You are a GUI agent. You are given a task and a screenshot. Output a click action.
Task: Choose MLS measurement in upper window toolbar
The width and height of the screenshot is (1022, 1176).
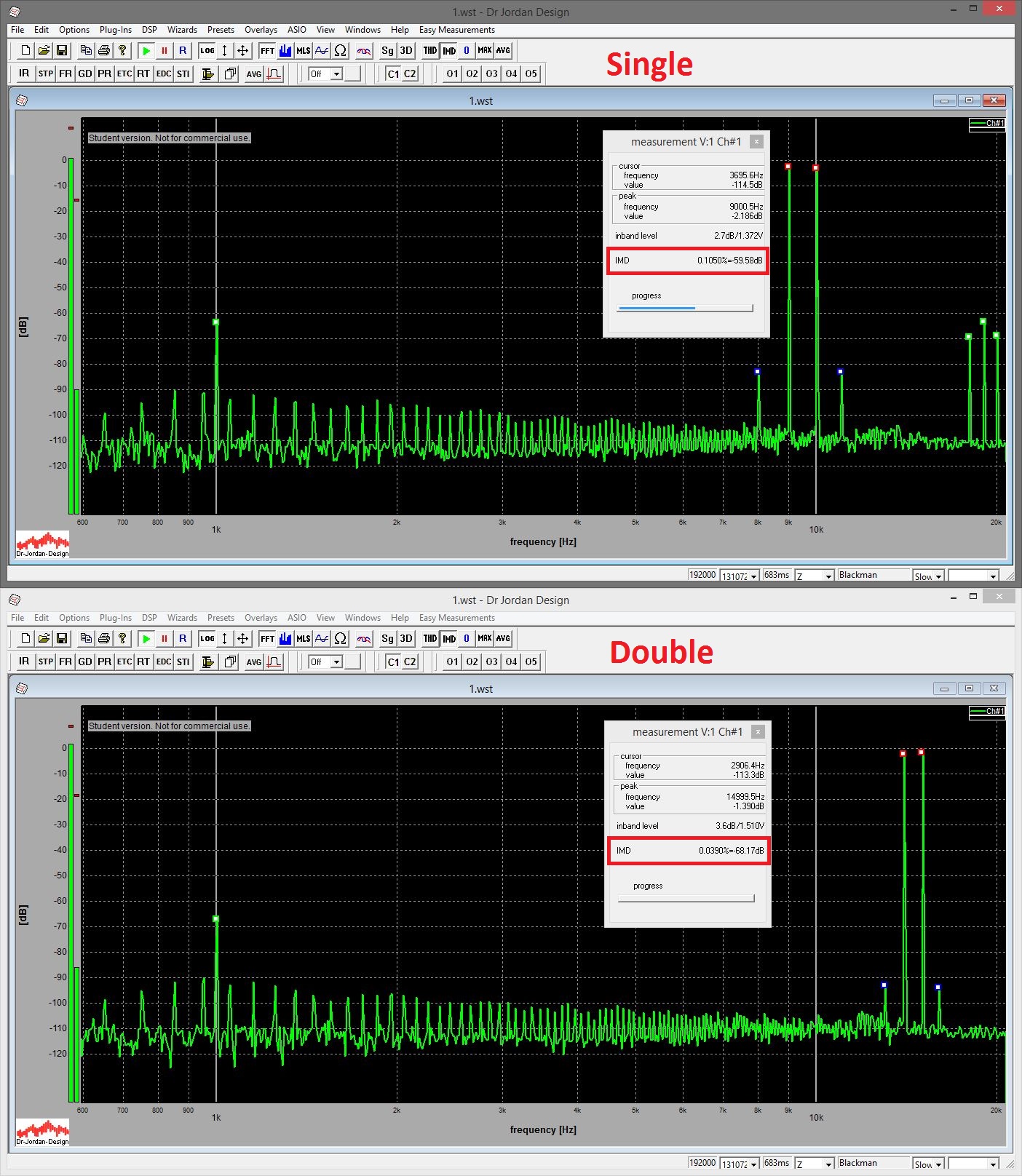(303, 51)
